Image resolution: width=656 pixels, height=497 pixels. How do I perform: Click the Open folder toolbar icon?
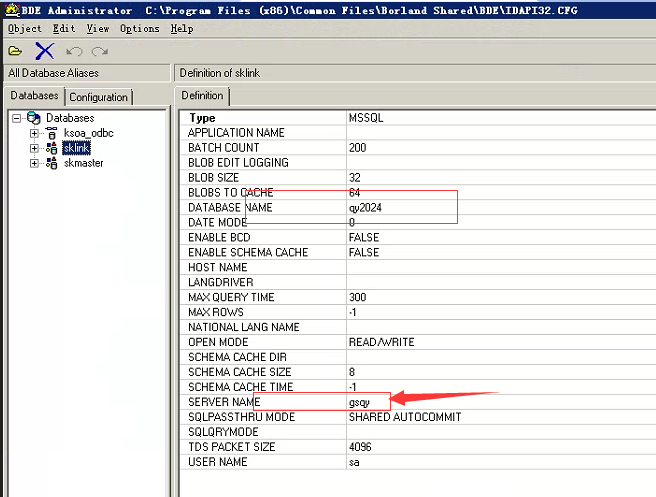pyautogui.click(x=15, y=50)
